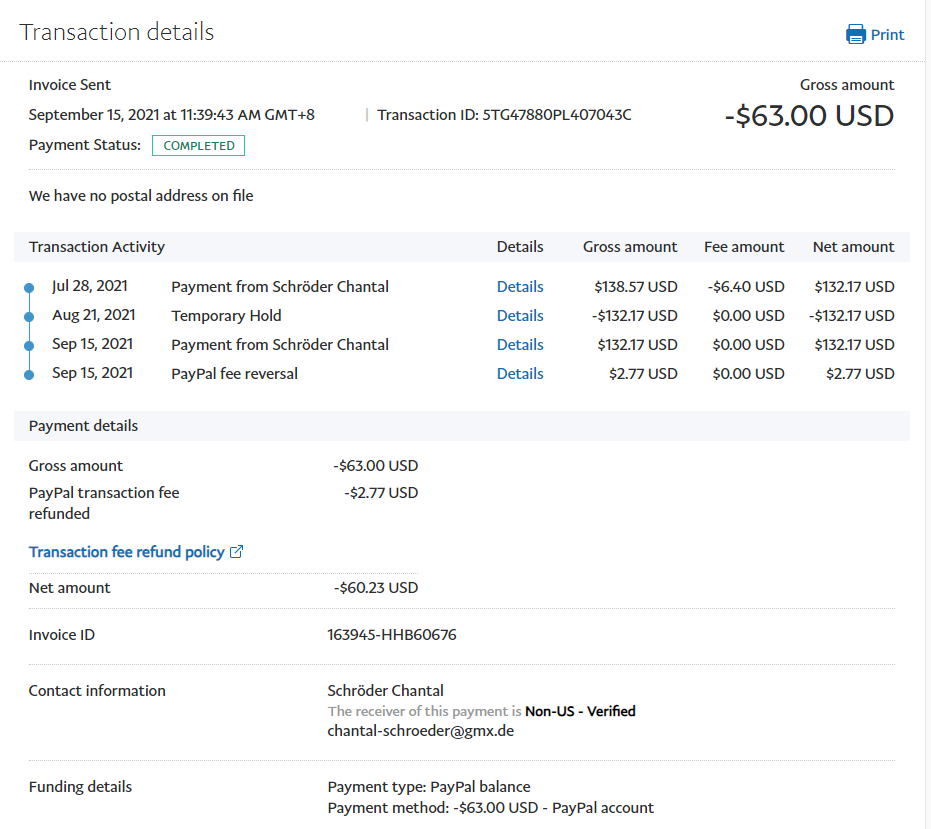Viewport: 931px width, 829px height.
Task: Click timeline dot beside Sep 15 payment row
Action: (29, 346)
